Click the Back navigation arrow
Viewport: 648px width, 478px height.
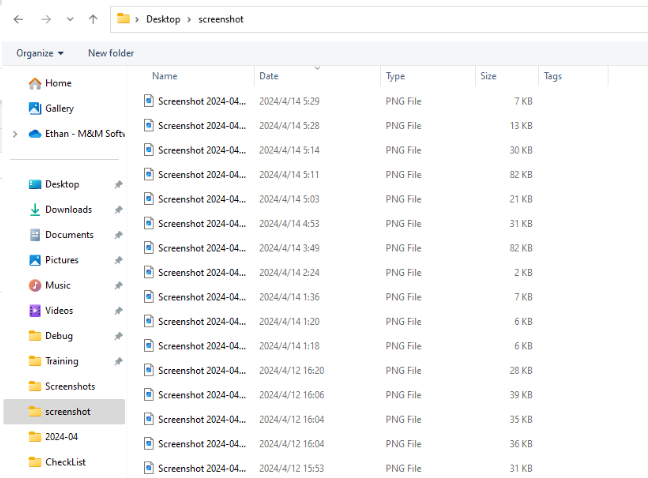pyautogui.click(x=18, y=19)
